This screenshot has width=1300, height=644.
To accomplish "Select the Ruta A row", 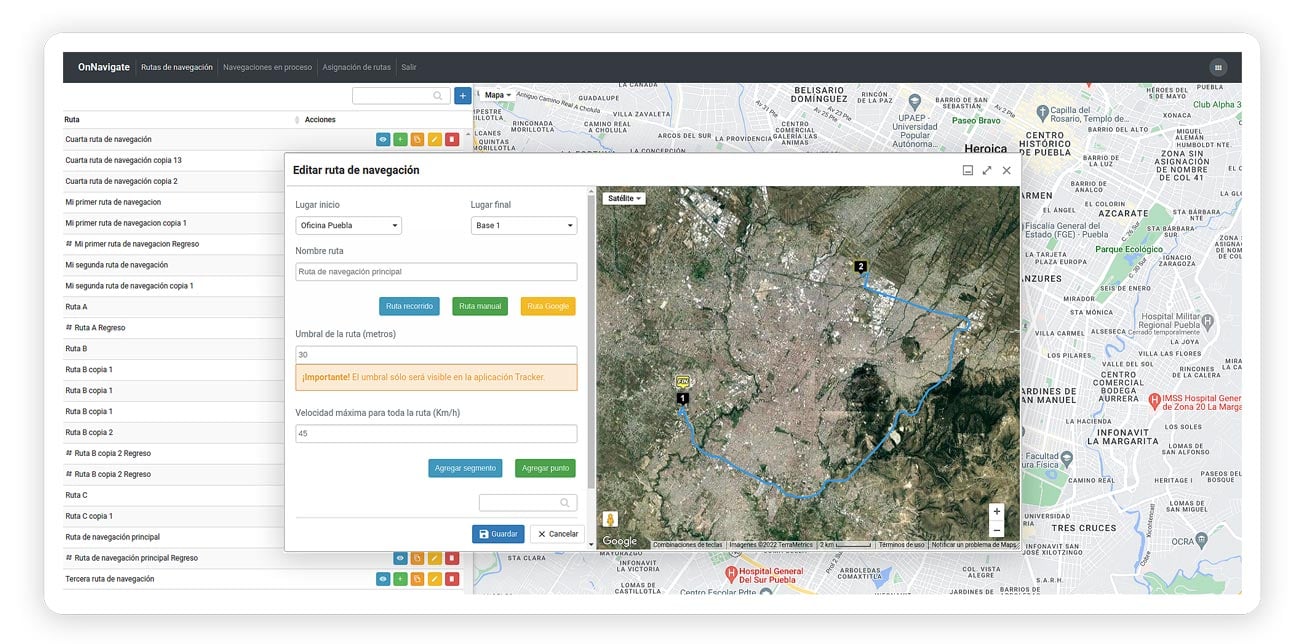I will click(175, 307).
